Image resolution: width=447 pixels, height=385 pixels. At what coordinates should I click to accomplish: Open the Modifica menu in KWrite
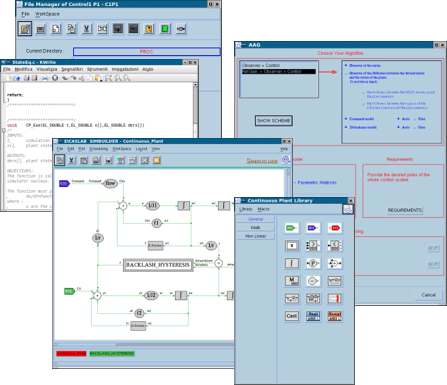pos(23,69)
